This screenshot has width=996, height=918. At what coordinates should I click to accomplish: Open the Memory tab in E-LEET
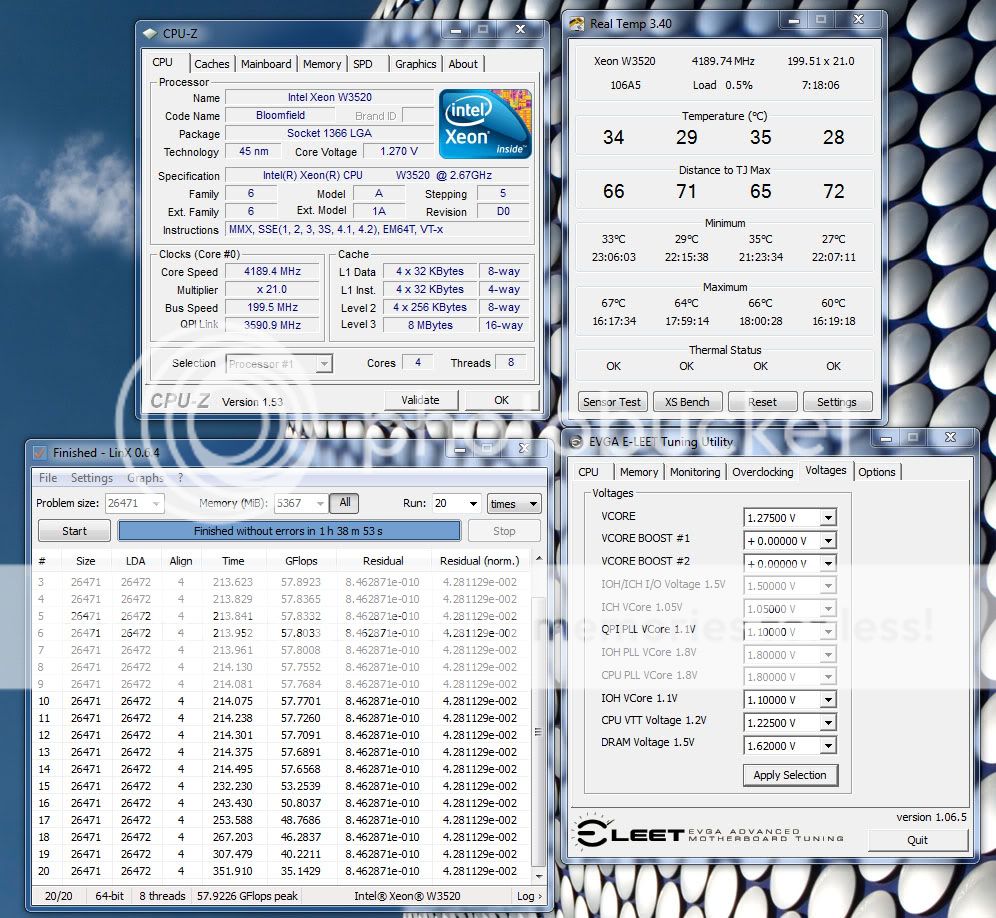click(638, 472)
